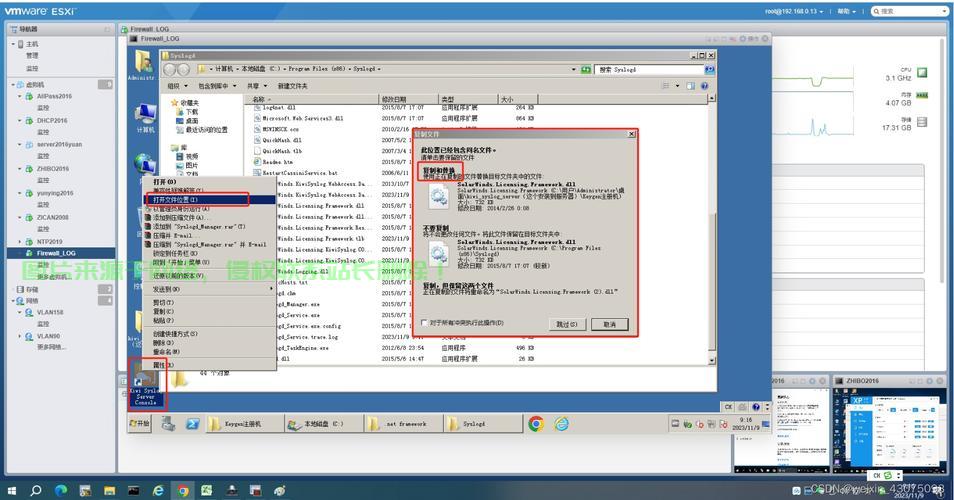
Task: Click the server2016yuan VM icon
Action: click(x=29, y=145)
